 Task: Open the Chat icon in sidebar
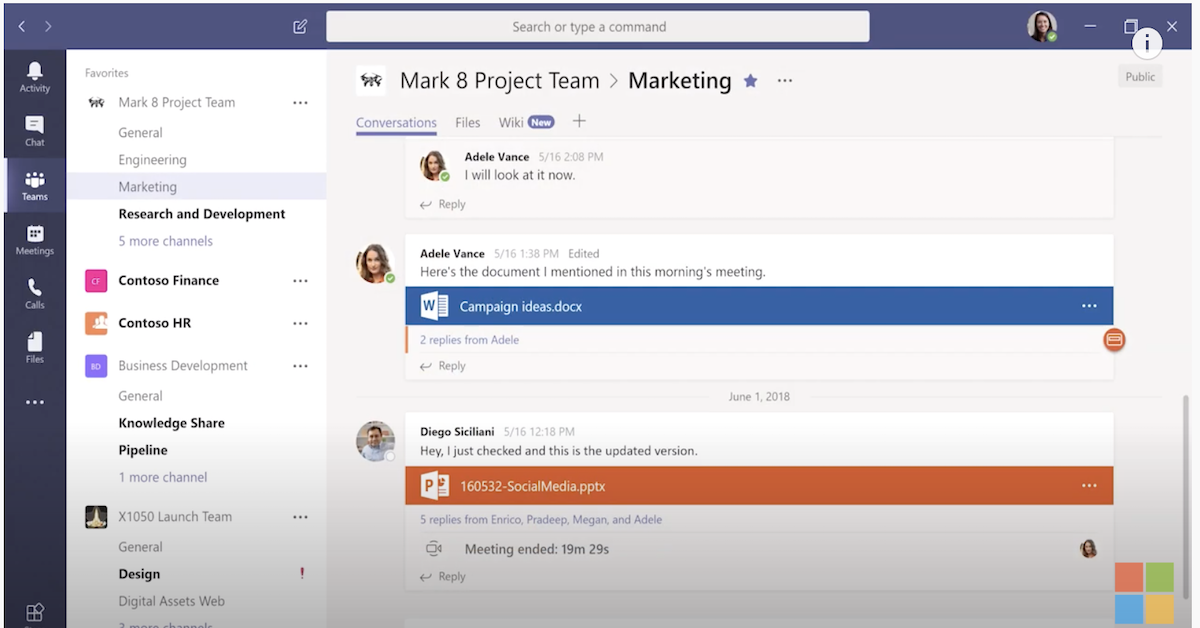tap(35, 130)
